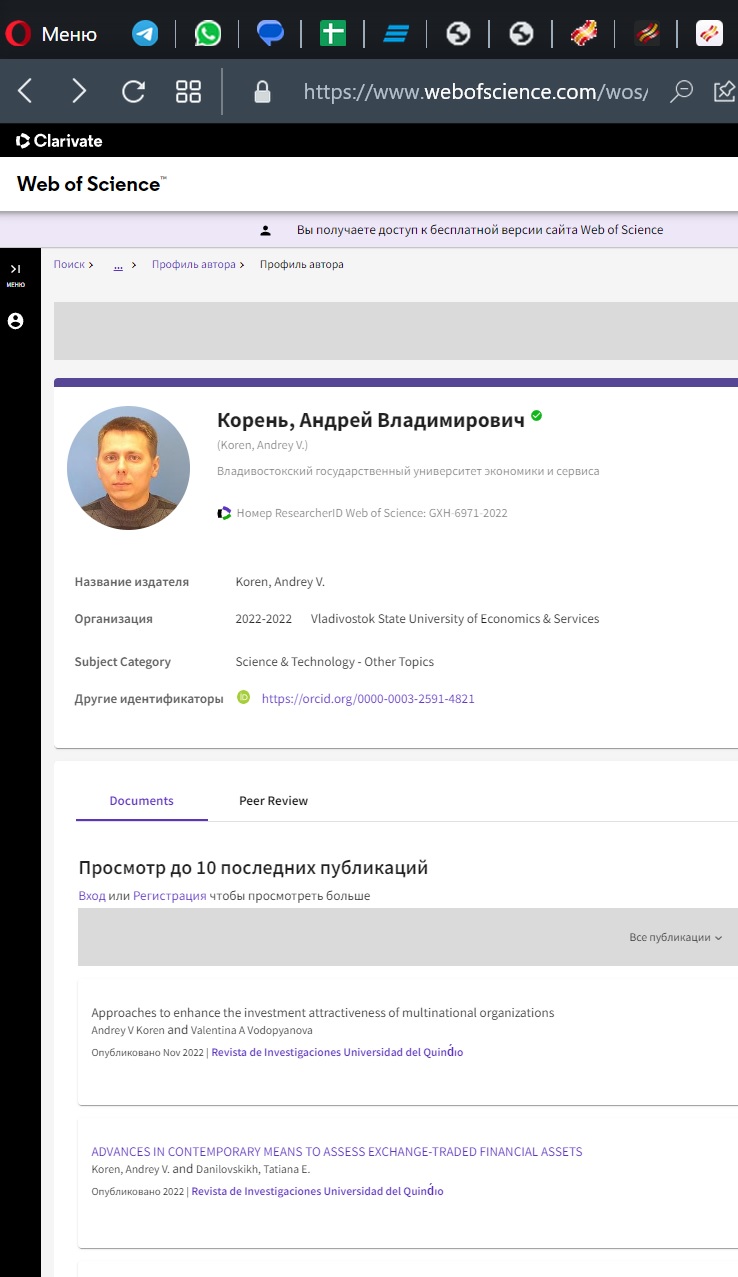Click the Clarivate logo
Screen dimensions: 738x1277
click(60, 141)
